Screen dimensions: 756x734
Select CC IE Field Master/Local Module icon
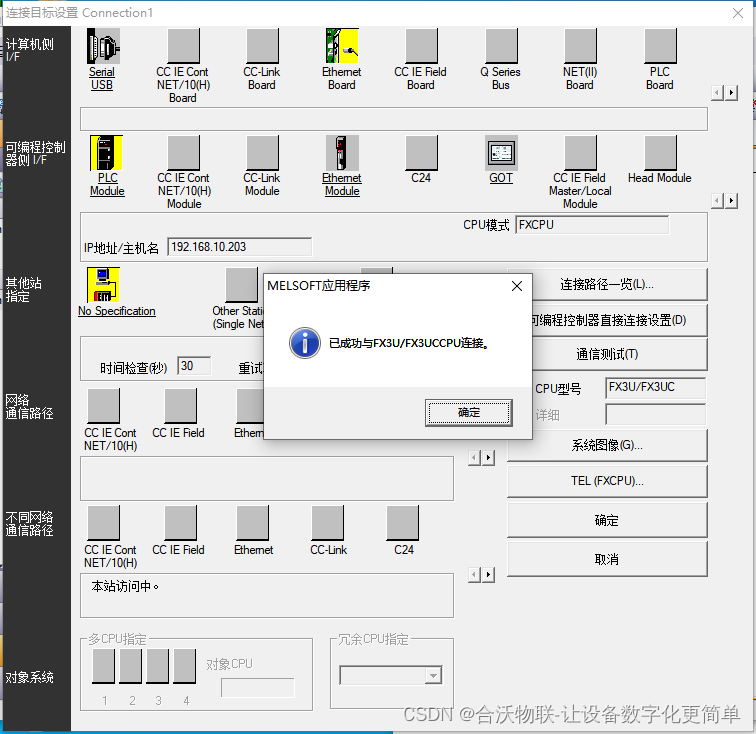[580, 153]
